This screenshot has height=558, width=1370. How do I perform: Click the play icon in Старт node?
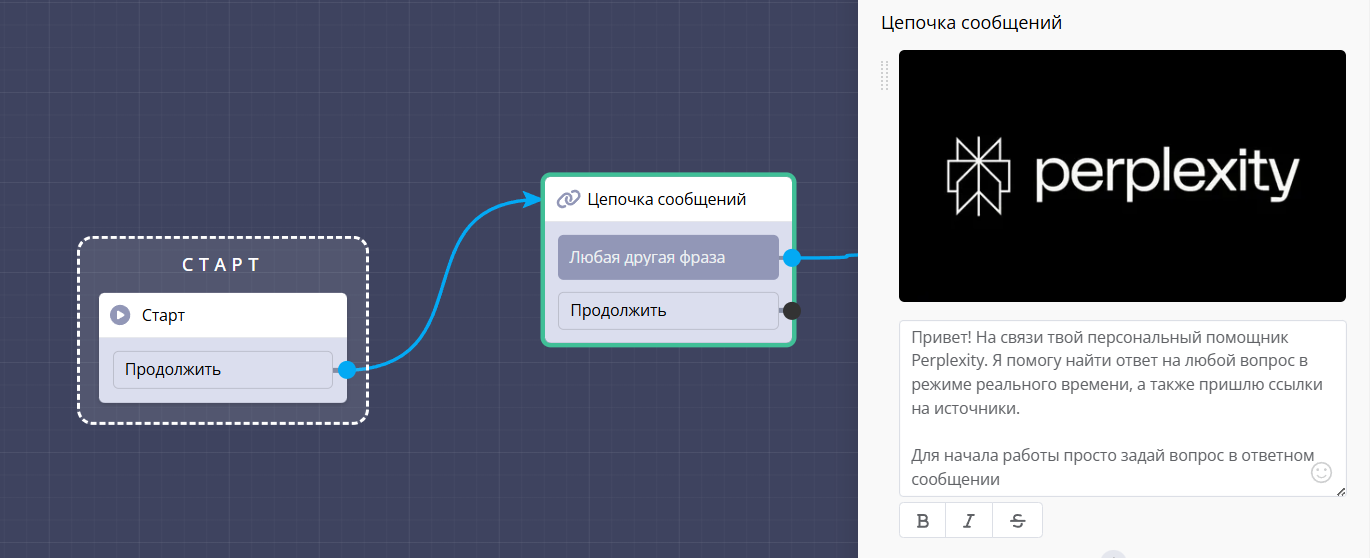120,315
